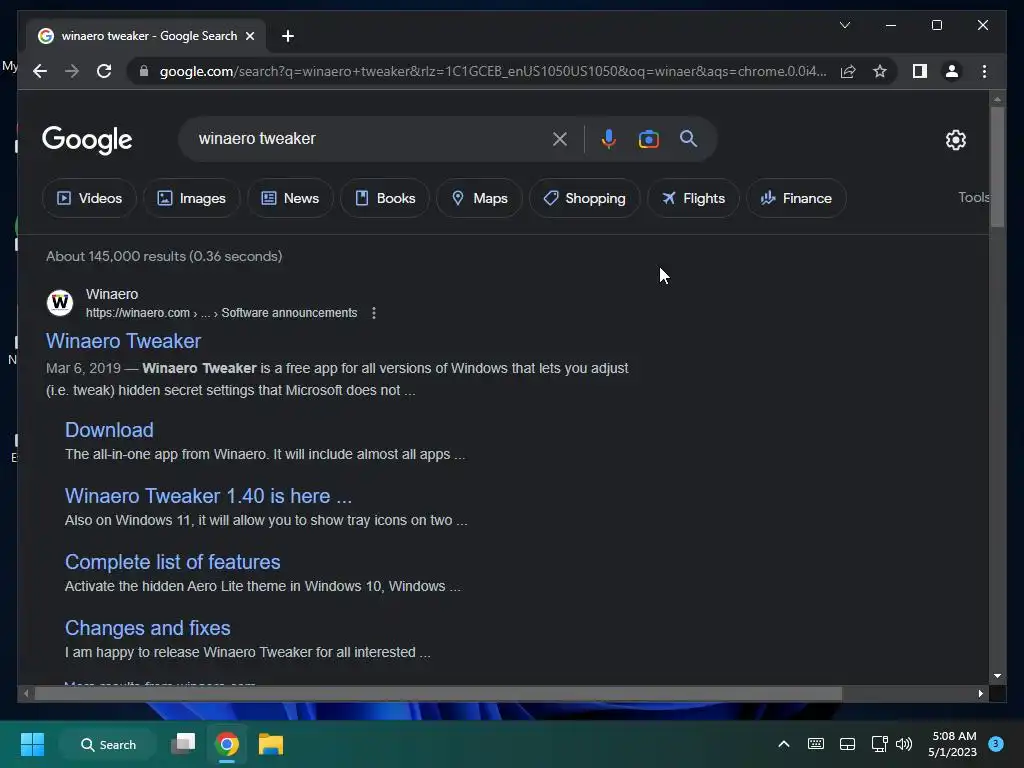Switch to Videos results
The image size is (1024, 768).
[x=89, y=198]
